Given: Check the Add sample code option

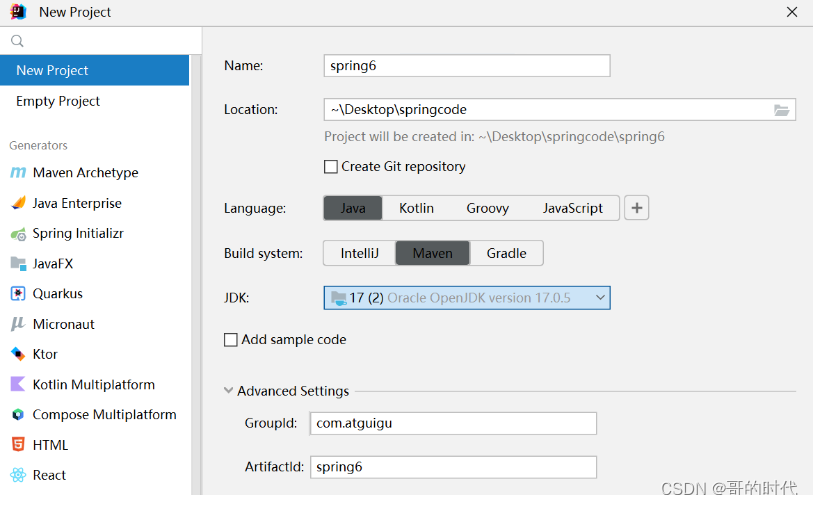Looking at the screenshot, I should (x=231, y=340).
